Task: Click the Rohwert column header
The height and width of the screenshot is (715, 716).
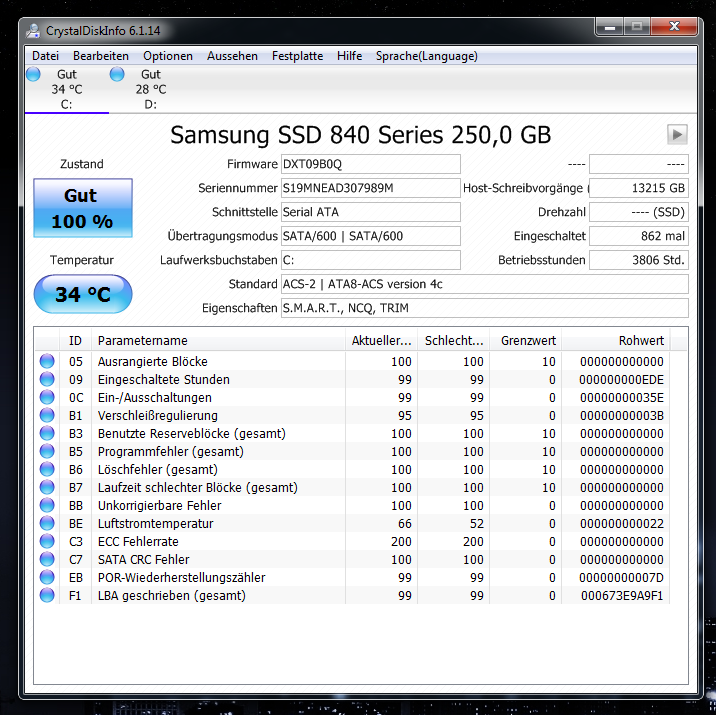Action: 616,341
